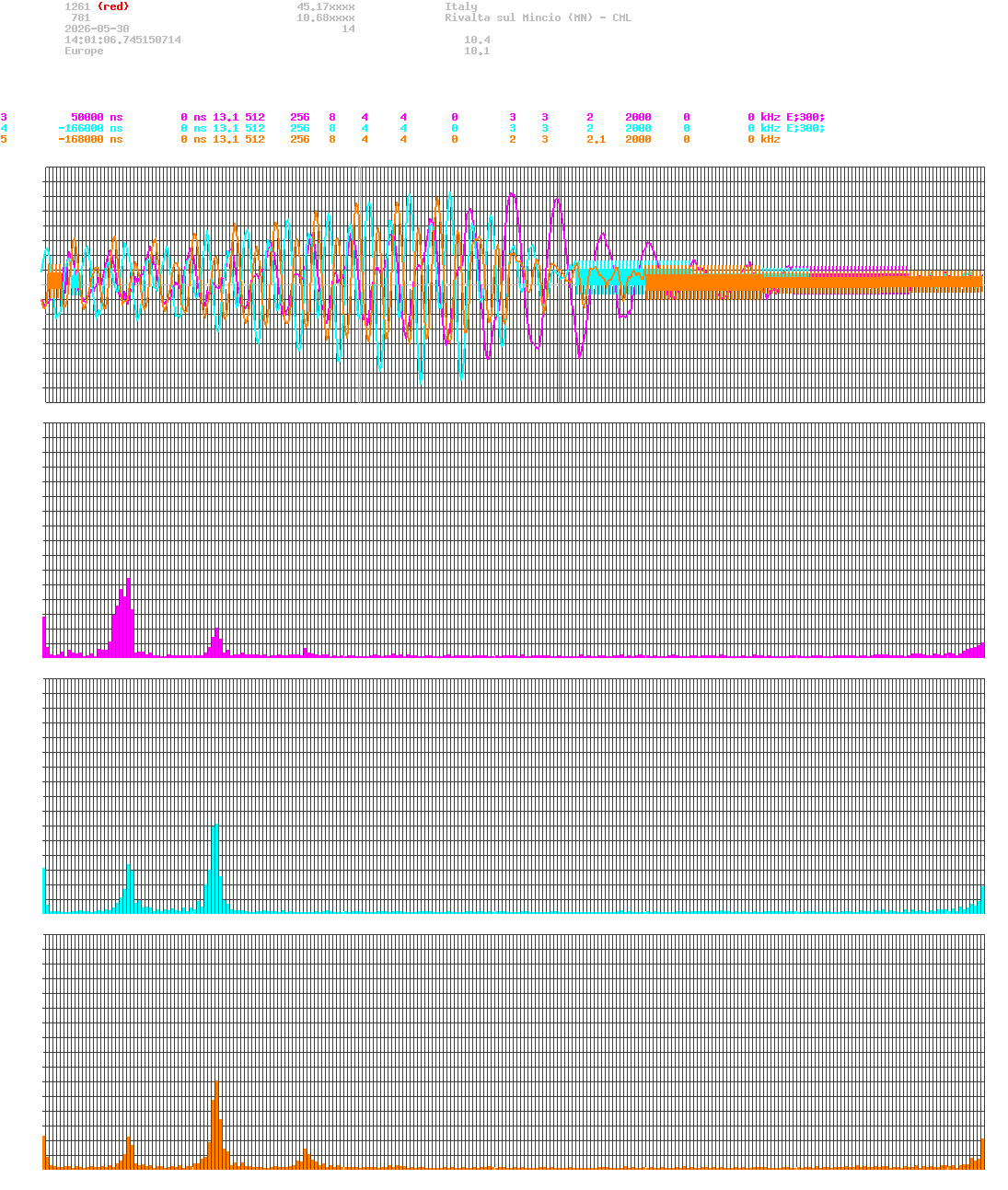Image resolution: width=1008 pixels, height=1190 pixels.
Task: Click the magenta 2000 value
Action: pyautogui.click(x=638, y=117)
